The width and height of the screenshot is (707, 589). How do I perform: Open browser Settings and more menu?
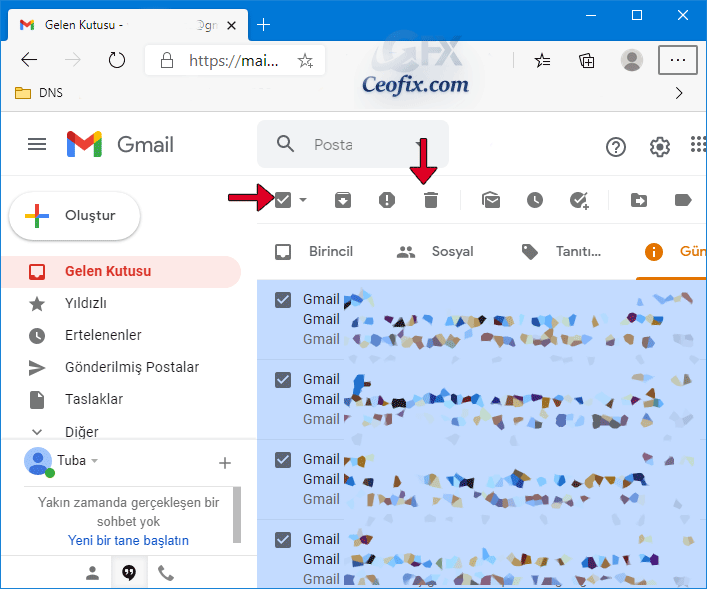(x=678, y=60)
